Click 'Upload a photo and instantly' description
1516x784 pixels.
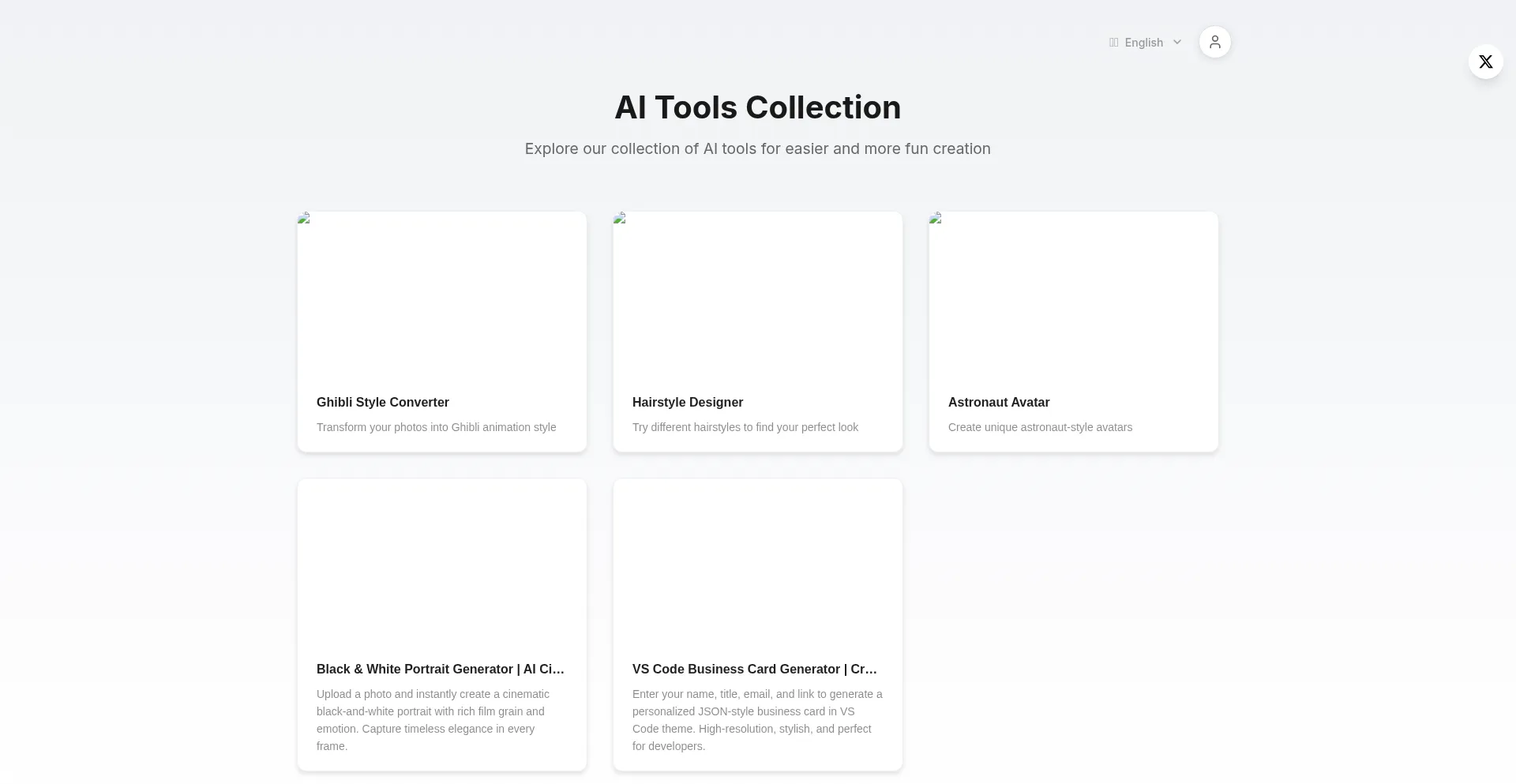click(x=433, y=719)
